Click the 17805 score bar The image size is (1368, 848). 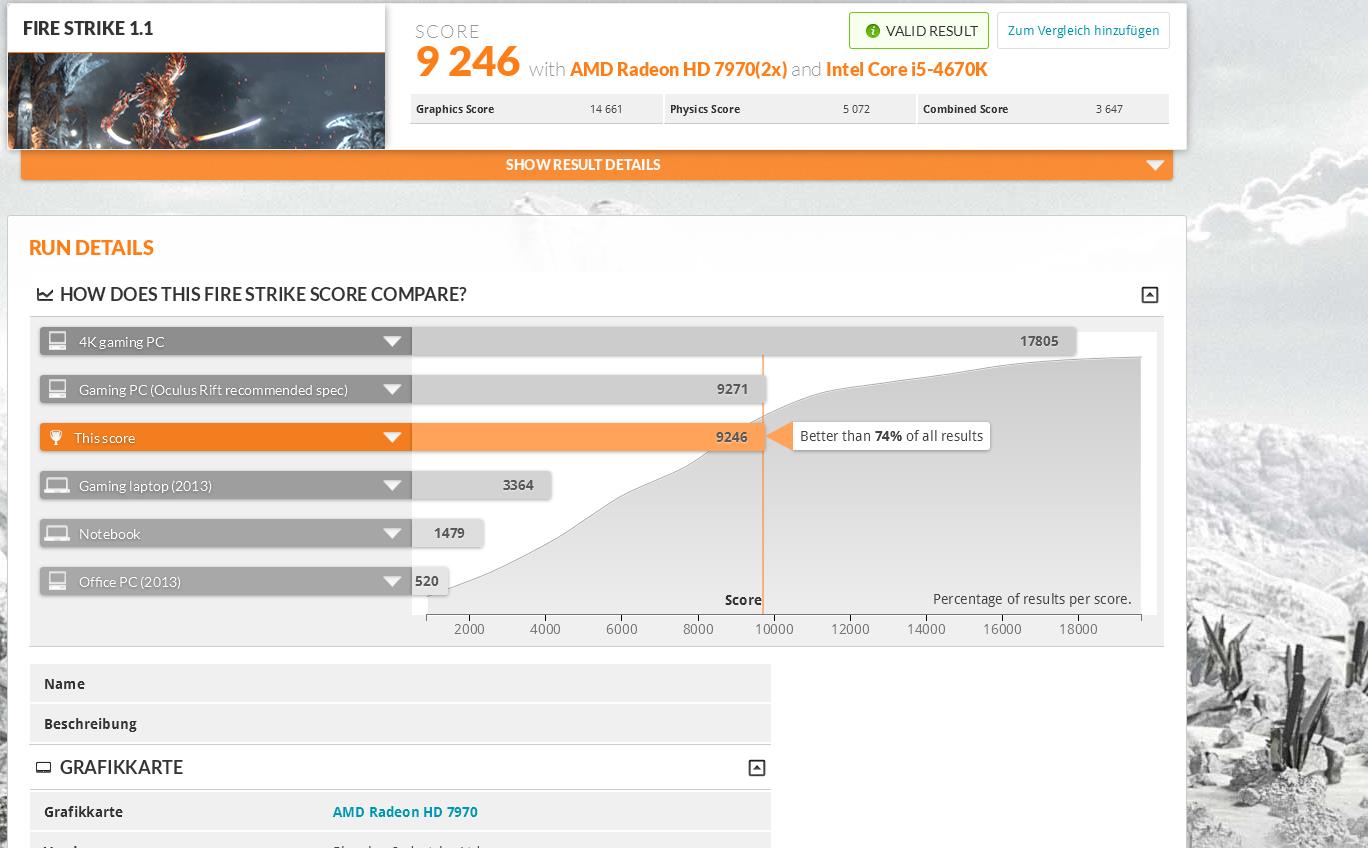point(743,342)
